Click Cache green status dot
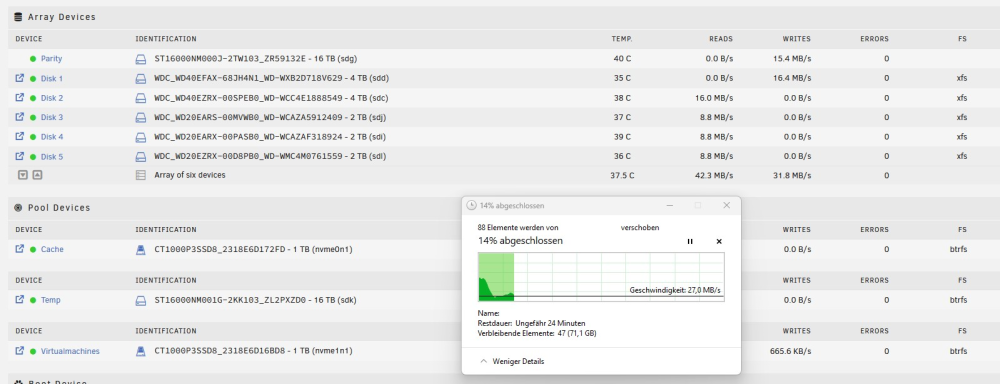Viewport: 1000px width, 384px height. click(33, 249)
